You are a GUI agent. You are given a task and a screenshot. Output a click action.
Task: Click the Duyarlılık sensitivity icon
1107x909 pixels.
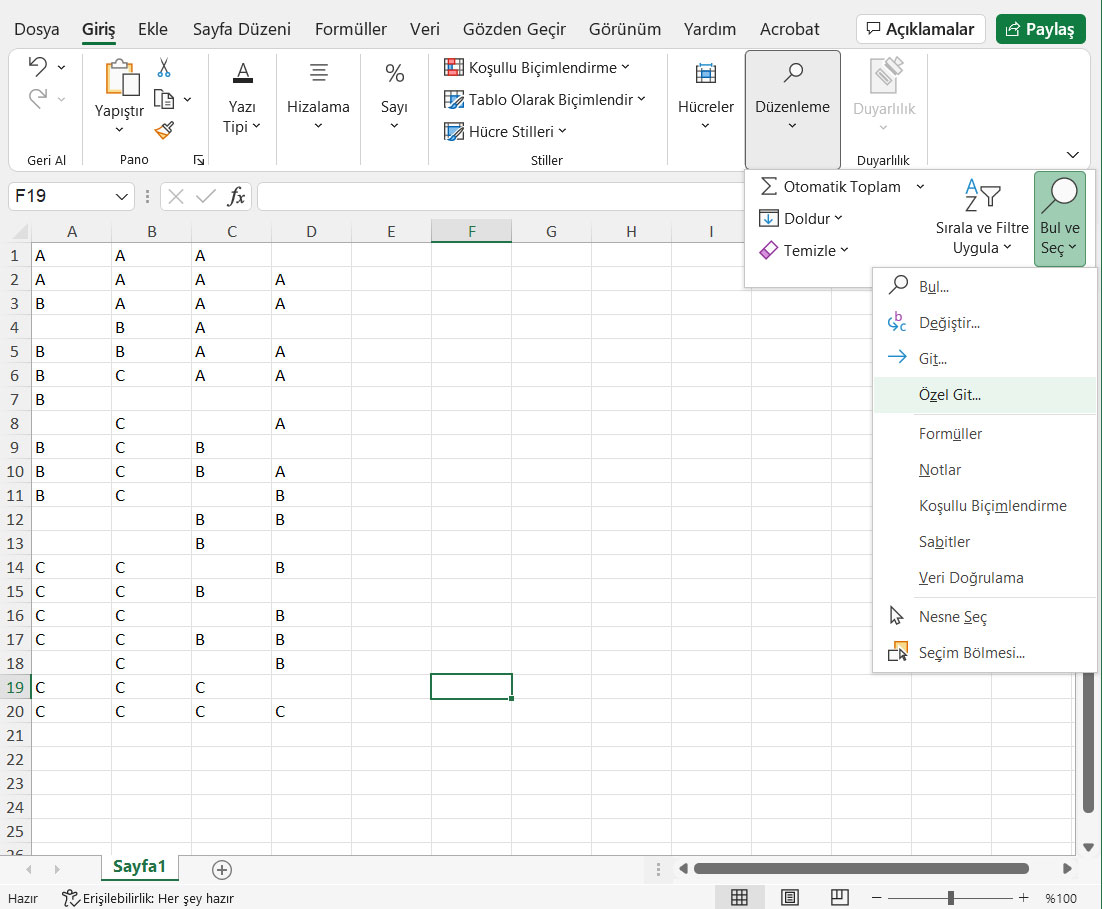click(886, 75)
